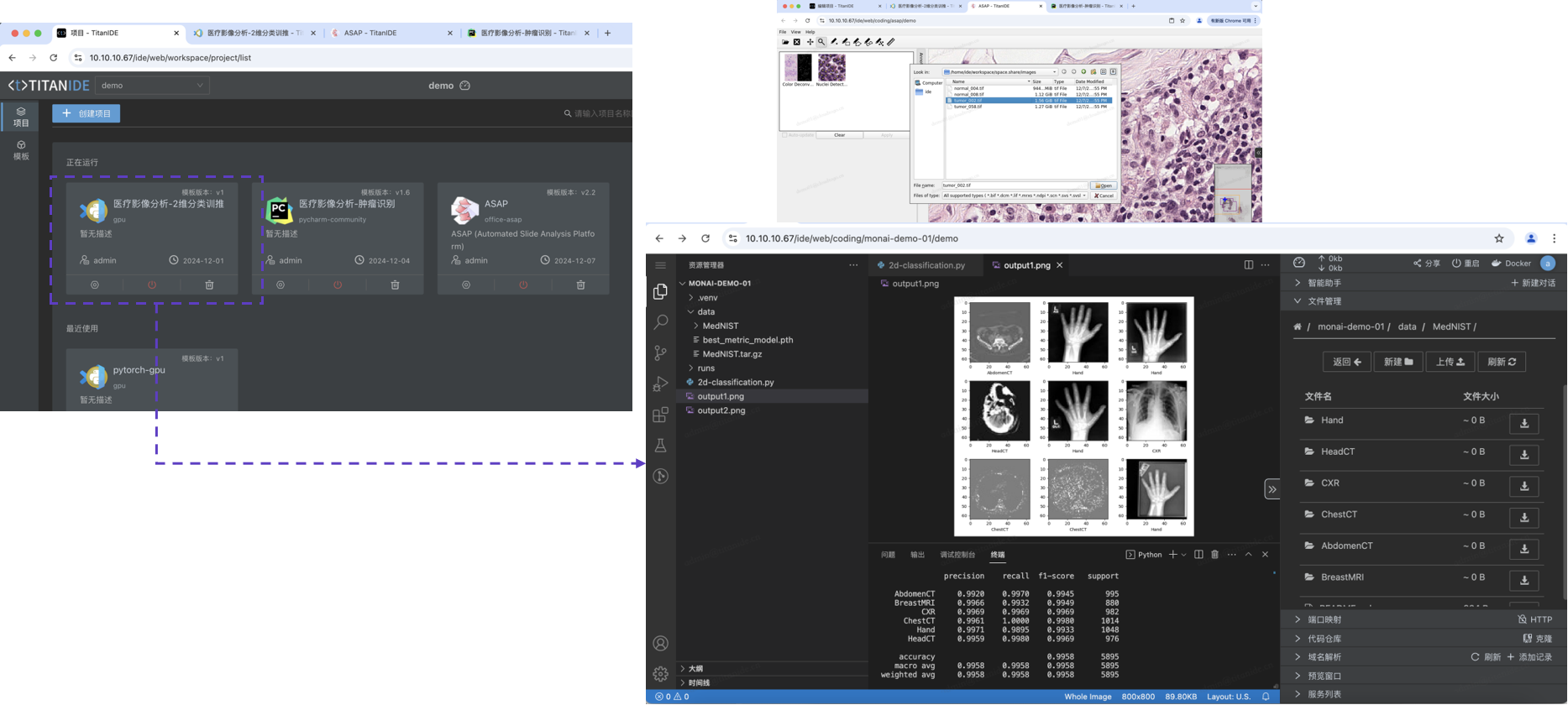Click the 上传 upload button
Image resolution: width=1568 pixels, height=705 pixels.
coord(1450,362)
